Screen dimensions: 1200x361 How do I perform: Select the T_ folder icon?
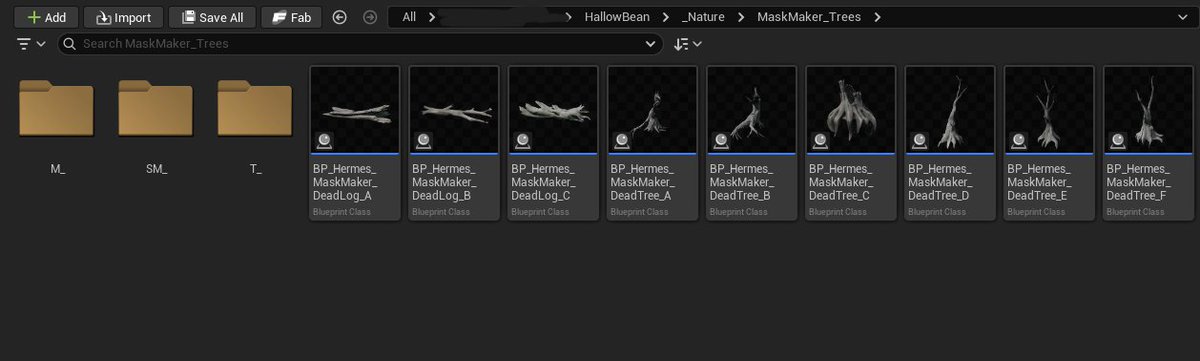click(x=255, y=109)
